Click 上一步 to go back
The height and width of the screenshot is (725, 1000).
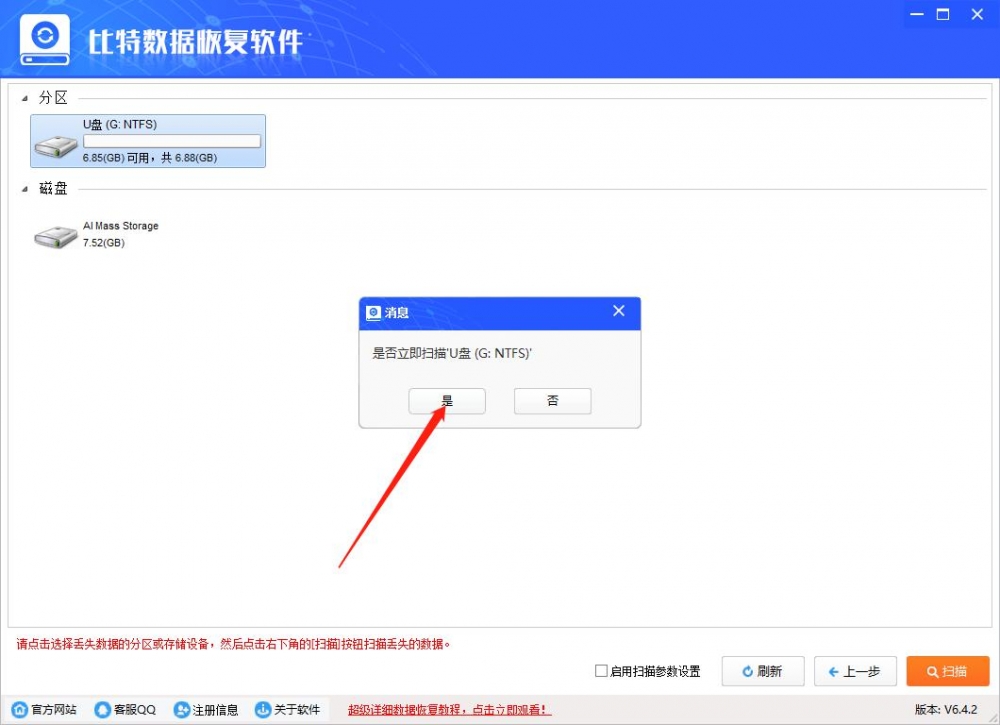click(x=855, y=671)
